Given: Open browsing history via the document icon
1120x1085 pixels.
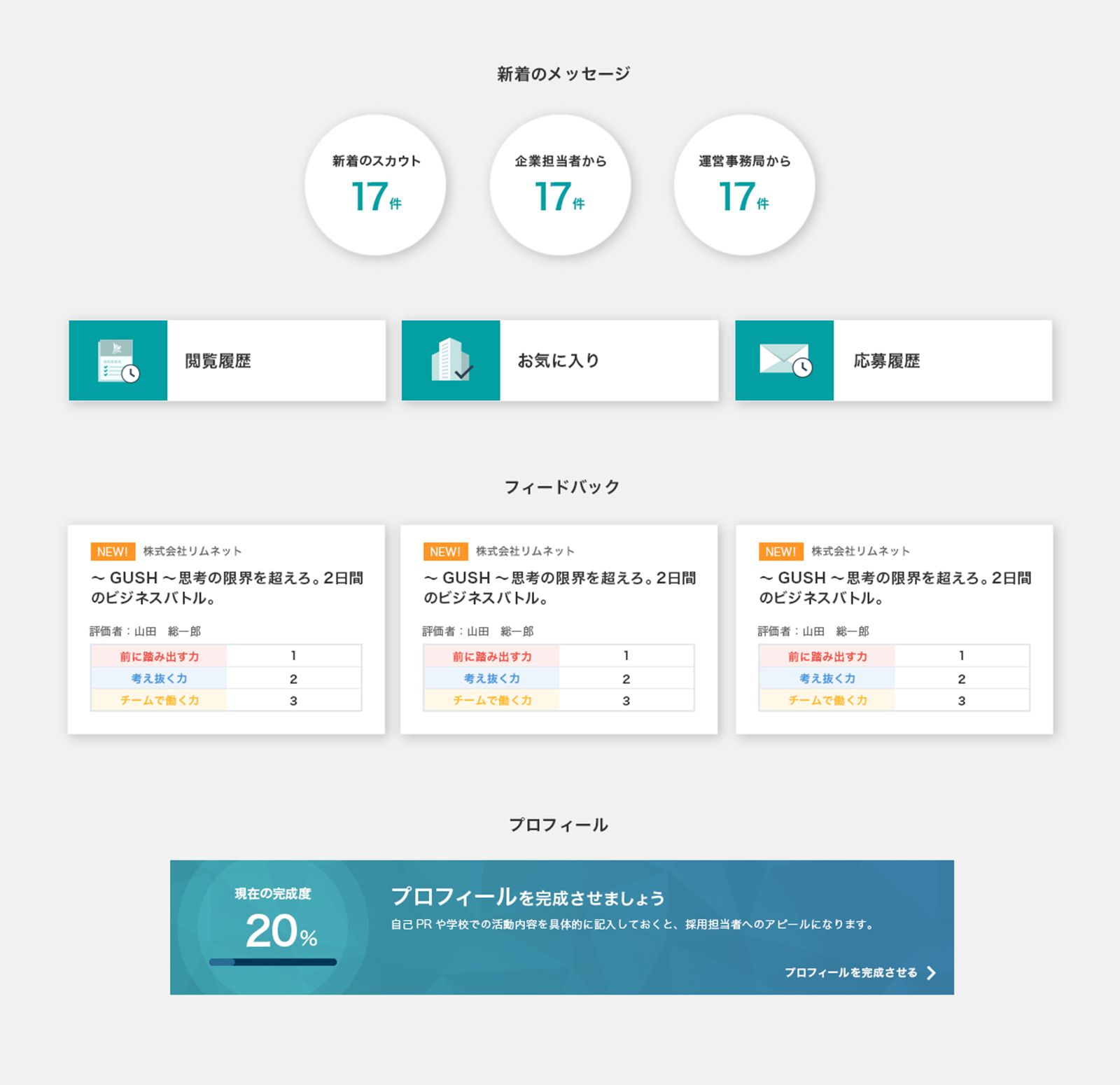Looking at the screenshot, I should tap(118, 360).
